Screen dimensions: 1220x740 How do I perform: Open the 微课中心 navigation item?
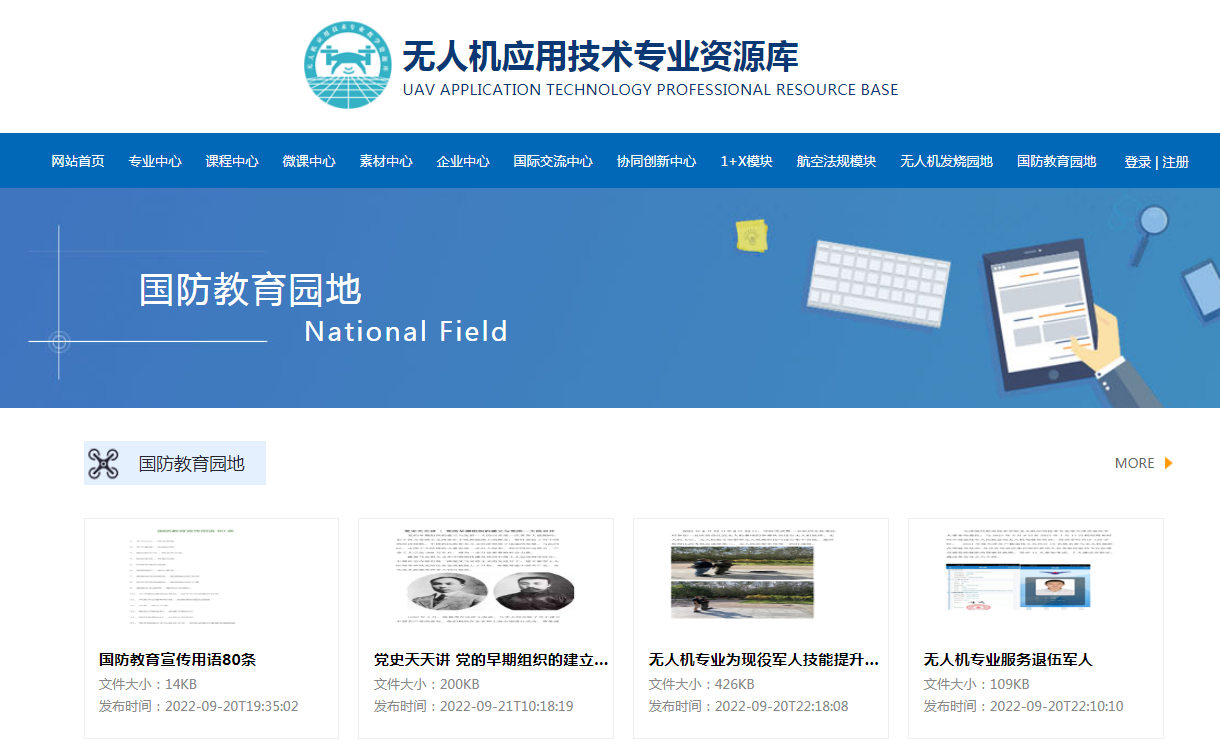pos(309,161)
